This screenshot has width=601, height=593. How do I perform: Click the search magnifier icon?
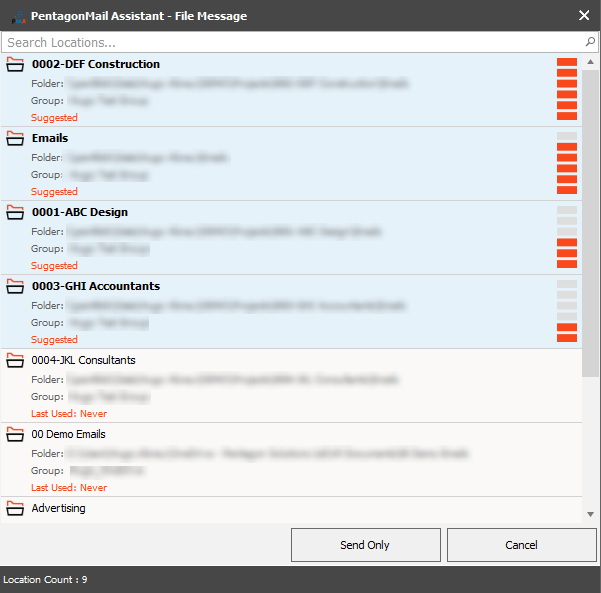pyautogui.click(x=589, y=43)
